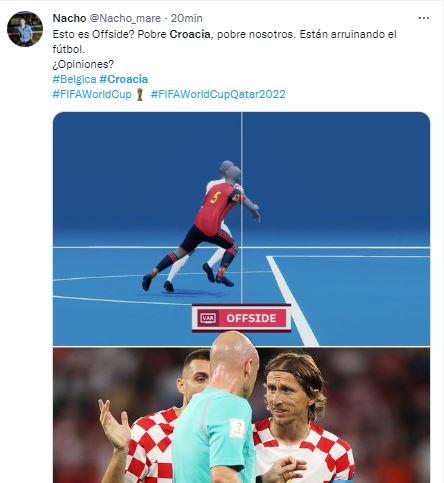Open the three-dot more options menu
This screenshot has width=444, height=483.
click(424, 18)
